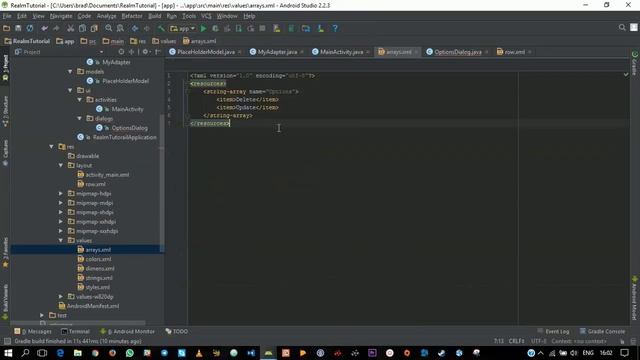Click the Stop square icon
640x360 pixels.
click(262, 29)
